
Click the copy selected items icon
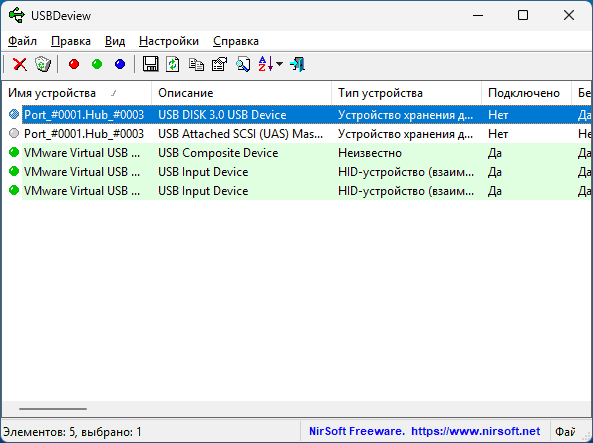196,64
